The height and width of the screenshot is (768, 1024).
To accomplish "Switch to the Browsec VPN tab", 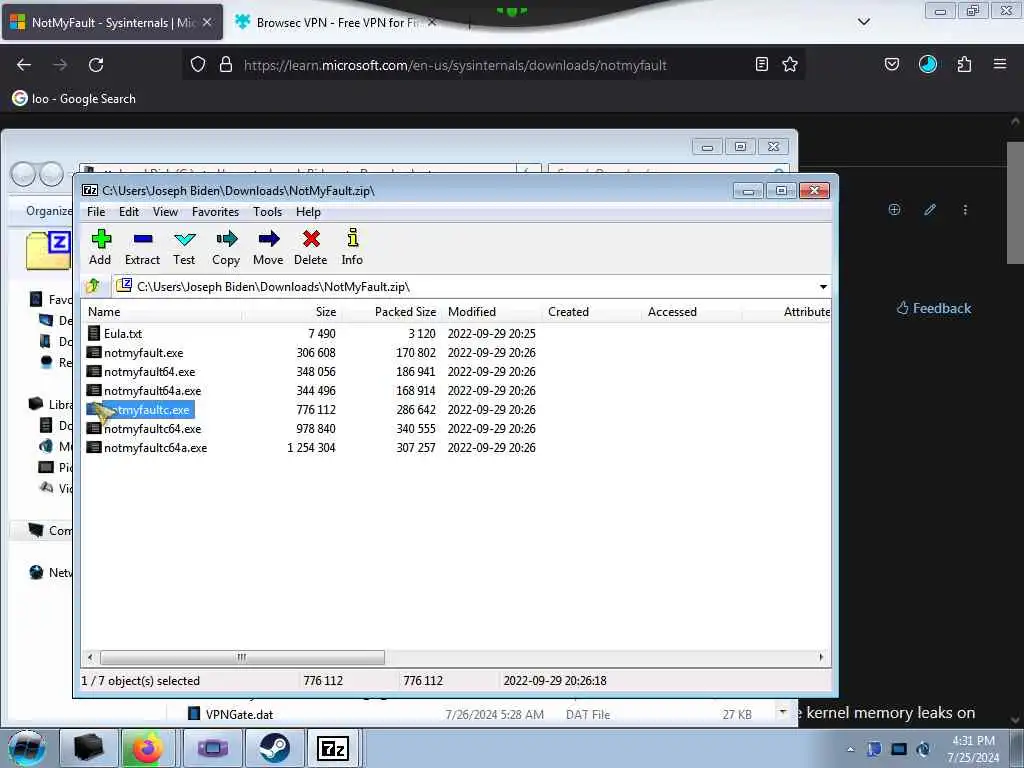I will pos(336,22).
